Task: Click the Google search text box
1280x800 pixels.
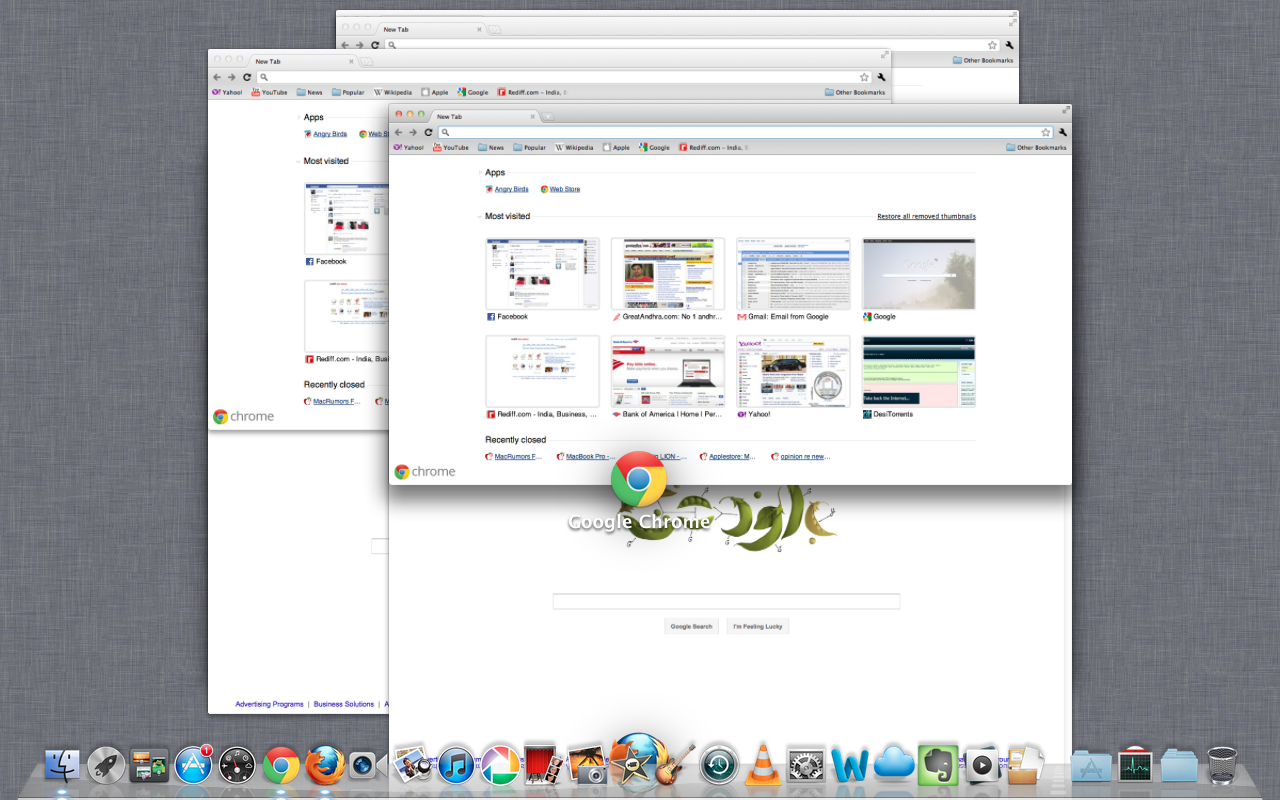Action: click(726, 601)
